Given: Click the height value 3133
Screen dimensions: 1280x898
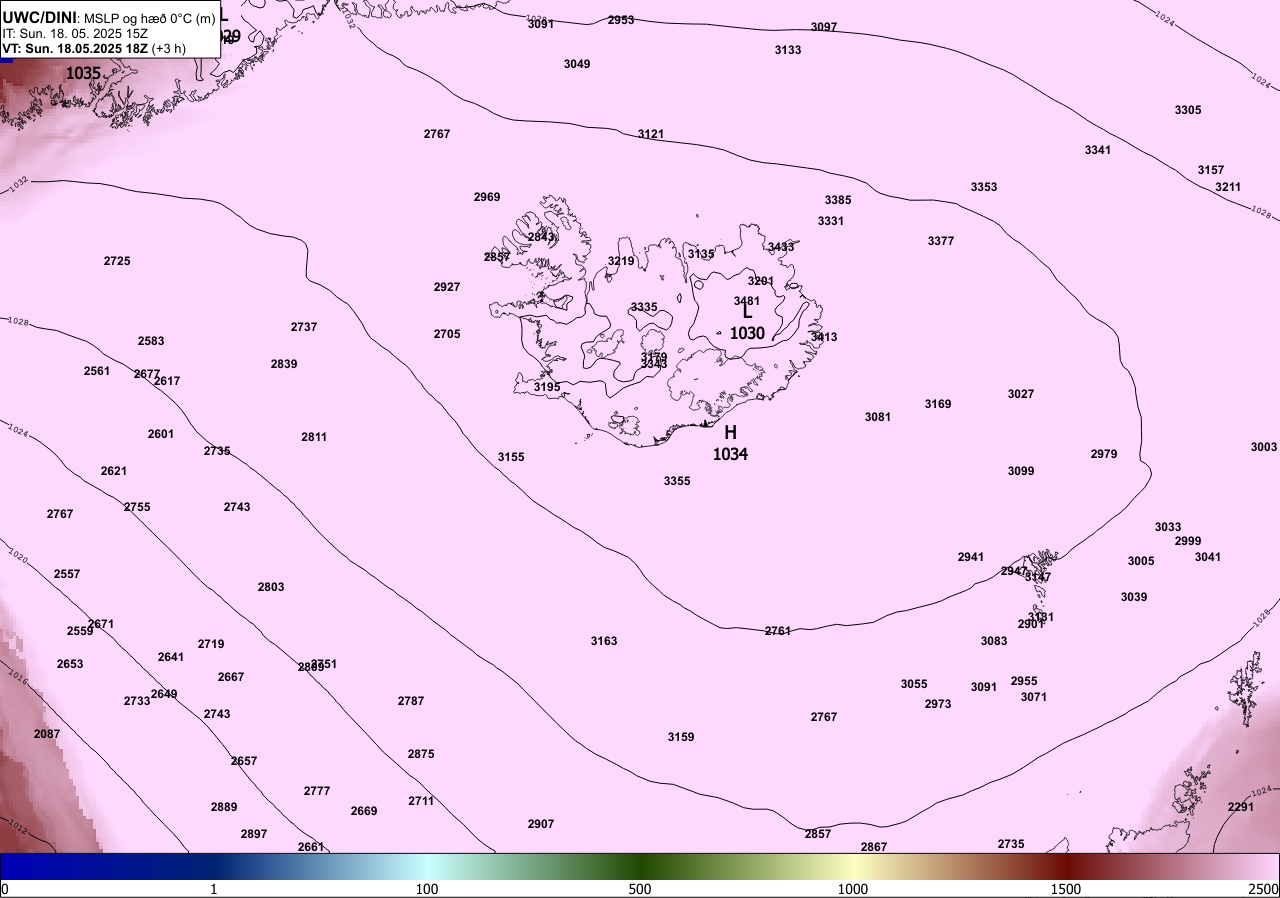Looking at the screenshot, I should [788, 50].
